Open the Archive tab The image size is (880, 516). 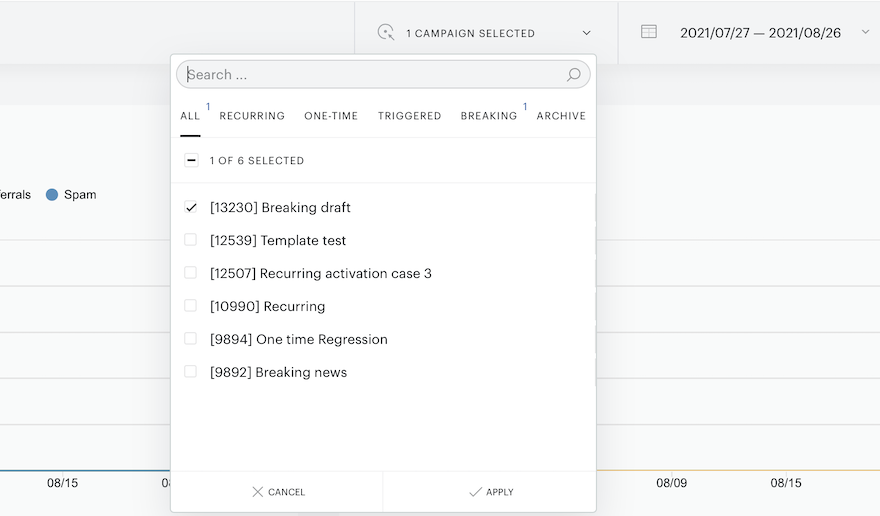coord(561,116)
